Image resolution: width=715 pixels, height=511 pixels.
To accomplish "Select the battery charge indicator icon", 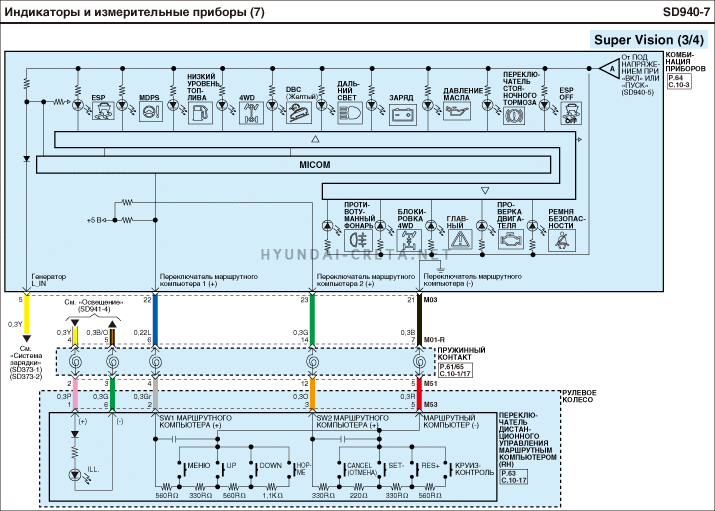I will 403,114.
